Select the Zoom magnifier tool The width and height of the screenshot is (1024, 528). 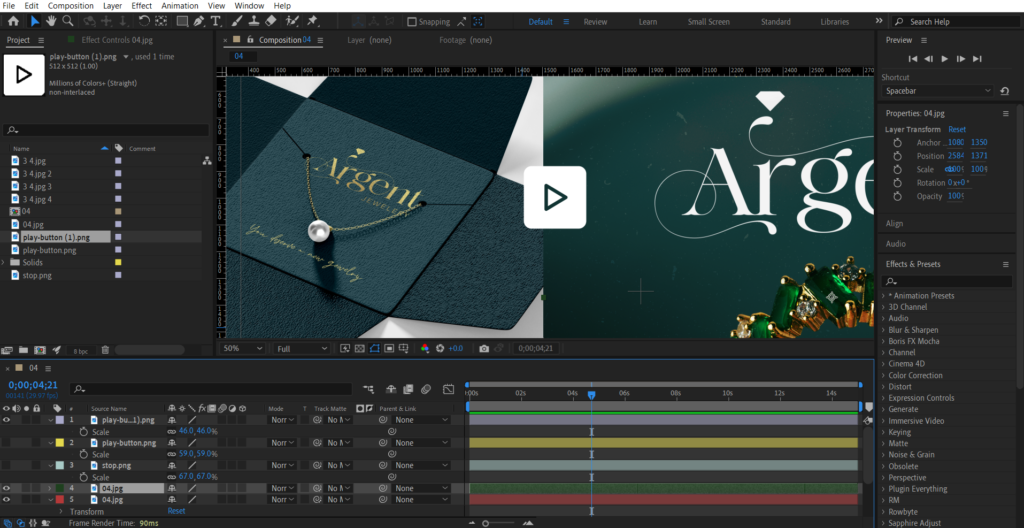tap(68, 22)
